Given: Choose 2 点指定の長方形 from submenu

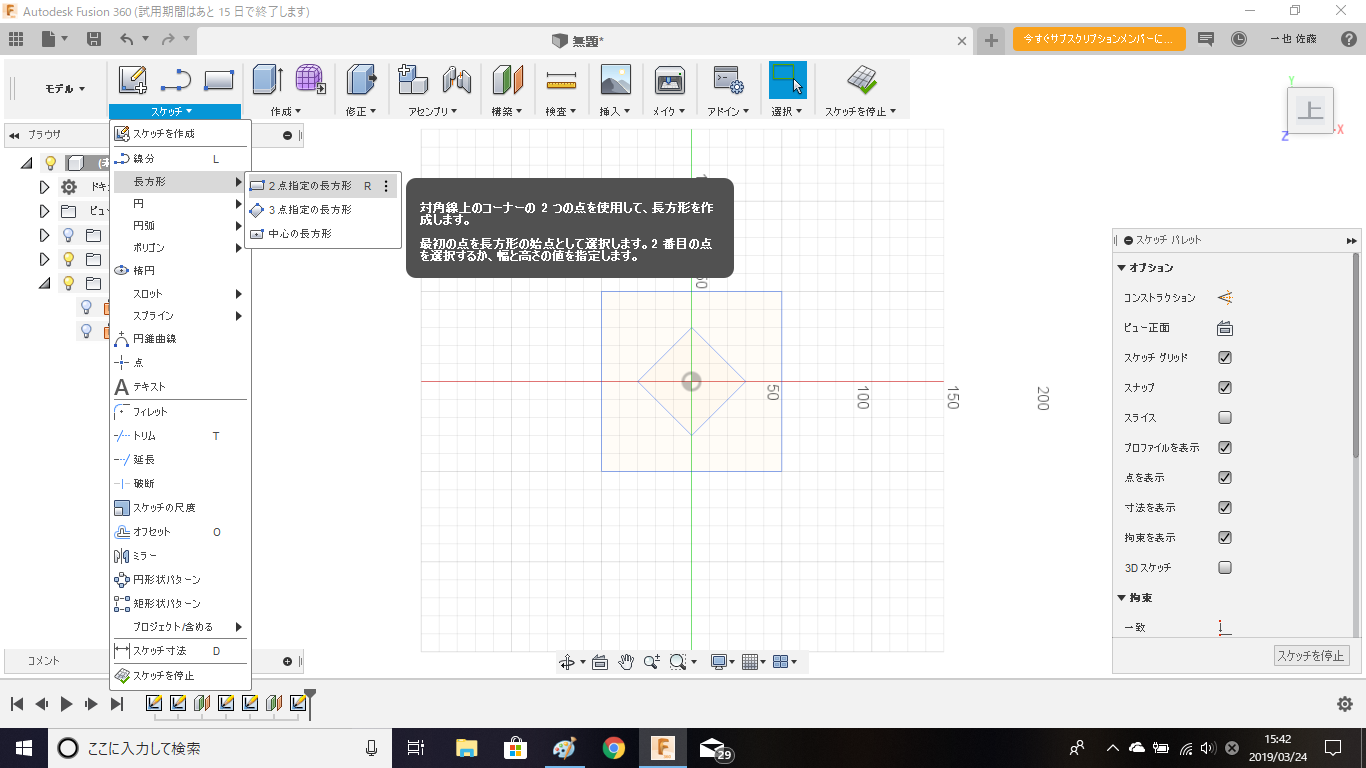Looking at the screenshot, I should coord(322,186).
